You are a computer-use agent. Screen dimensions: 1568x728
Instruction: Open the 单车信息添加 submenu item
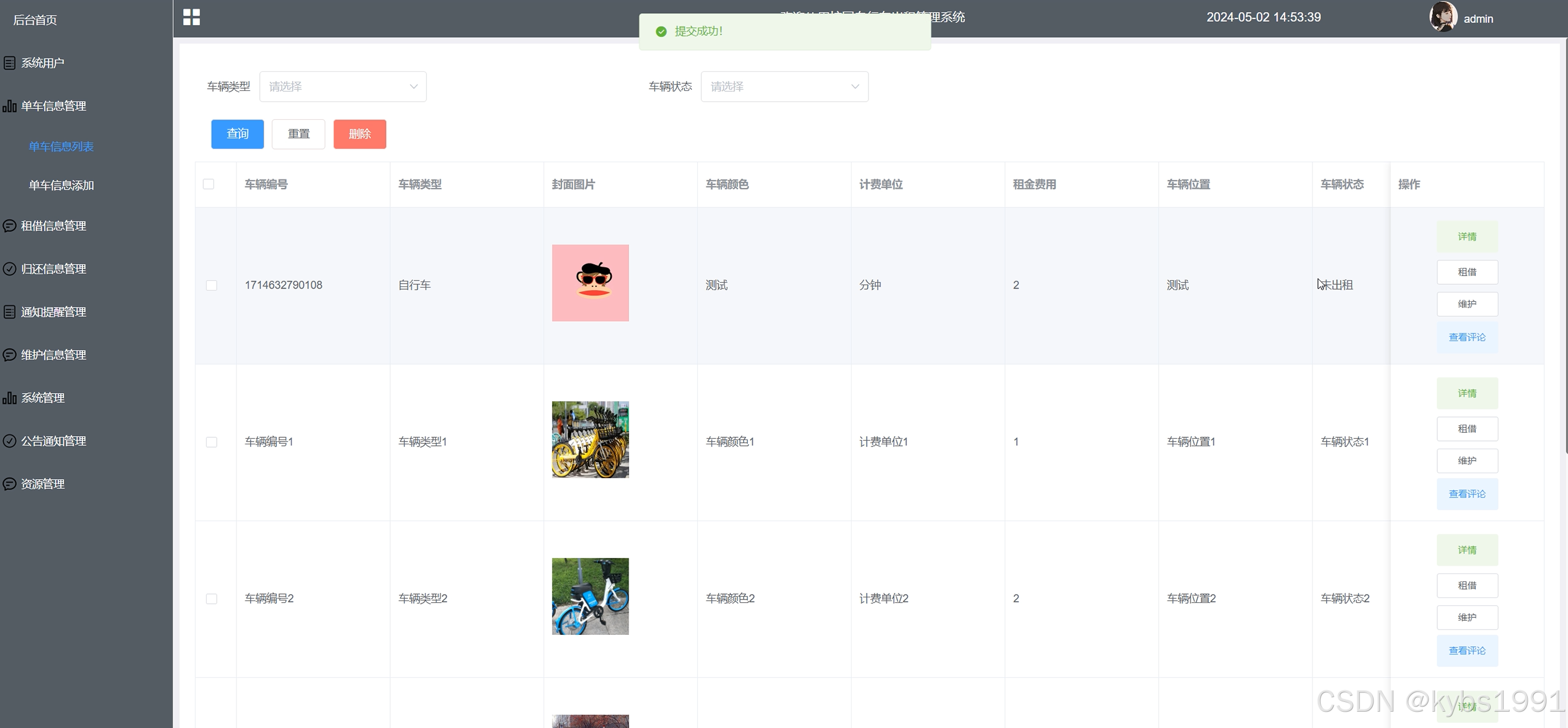[x=61, y=186]
